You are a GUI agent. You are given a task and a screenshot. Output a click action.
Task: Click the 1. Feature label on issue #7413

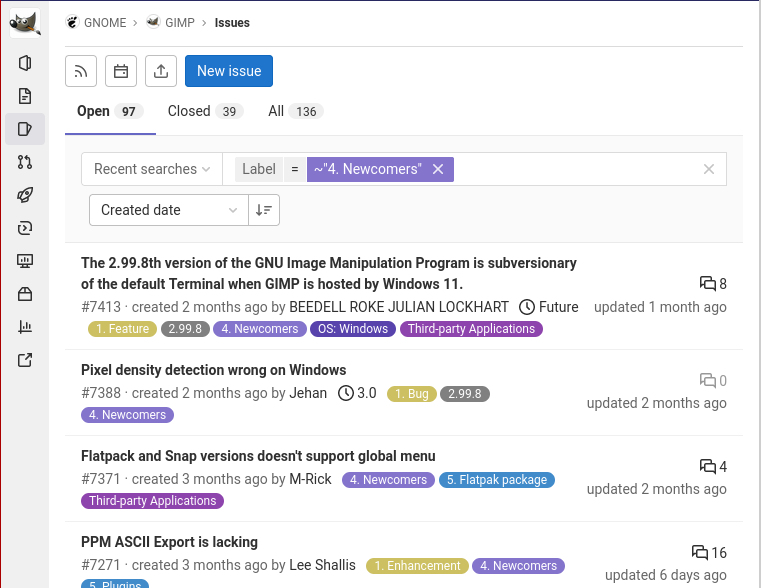122,329
